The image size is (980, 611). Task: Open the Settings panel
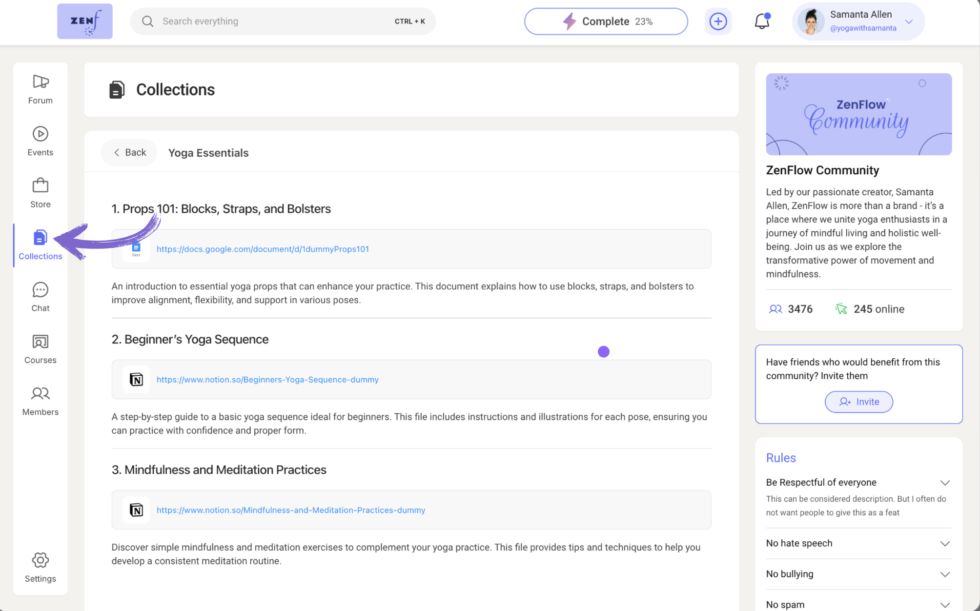point(40,566)
